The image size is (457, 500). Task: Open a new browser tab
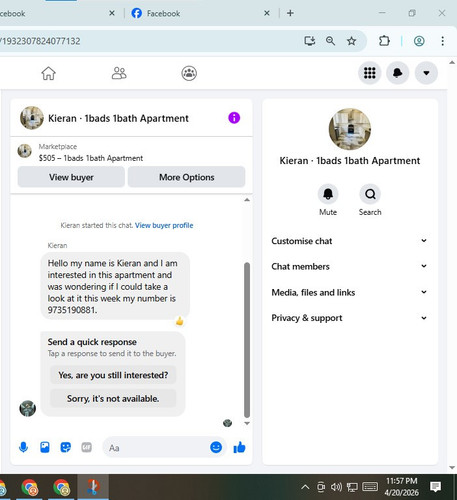[x=290, y=13]
